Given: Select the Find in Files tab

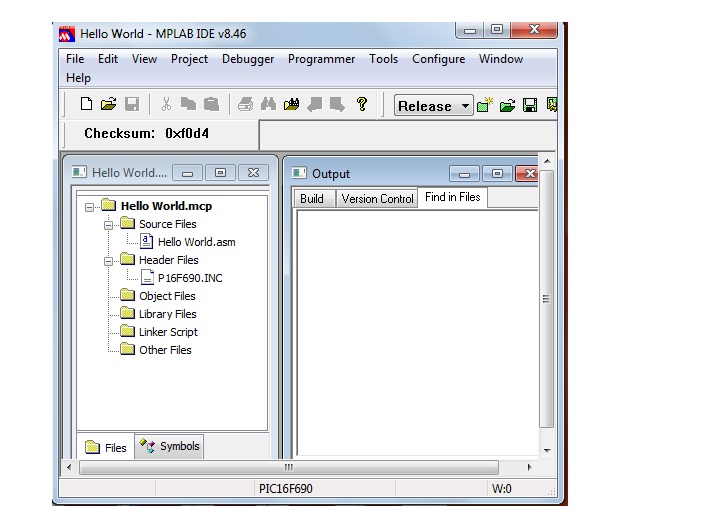Looking at the screenshot, I should 452,197.
